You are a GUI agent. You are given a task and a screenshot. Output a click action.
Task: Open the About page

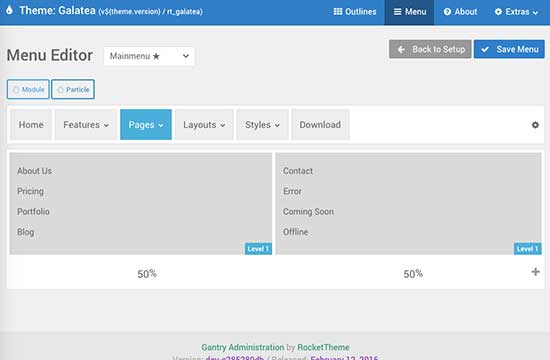coord(460,12)
